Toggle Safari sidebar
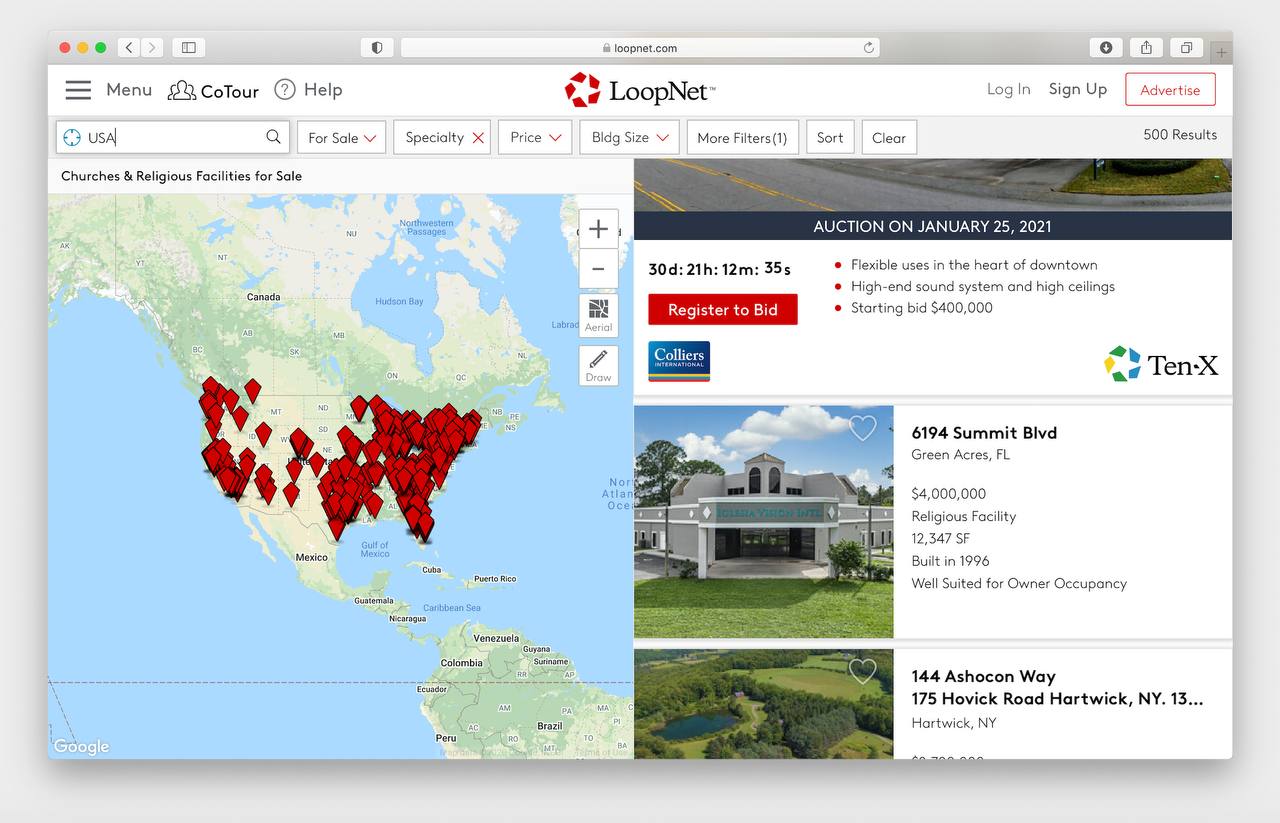 coord(188,47)
